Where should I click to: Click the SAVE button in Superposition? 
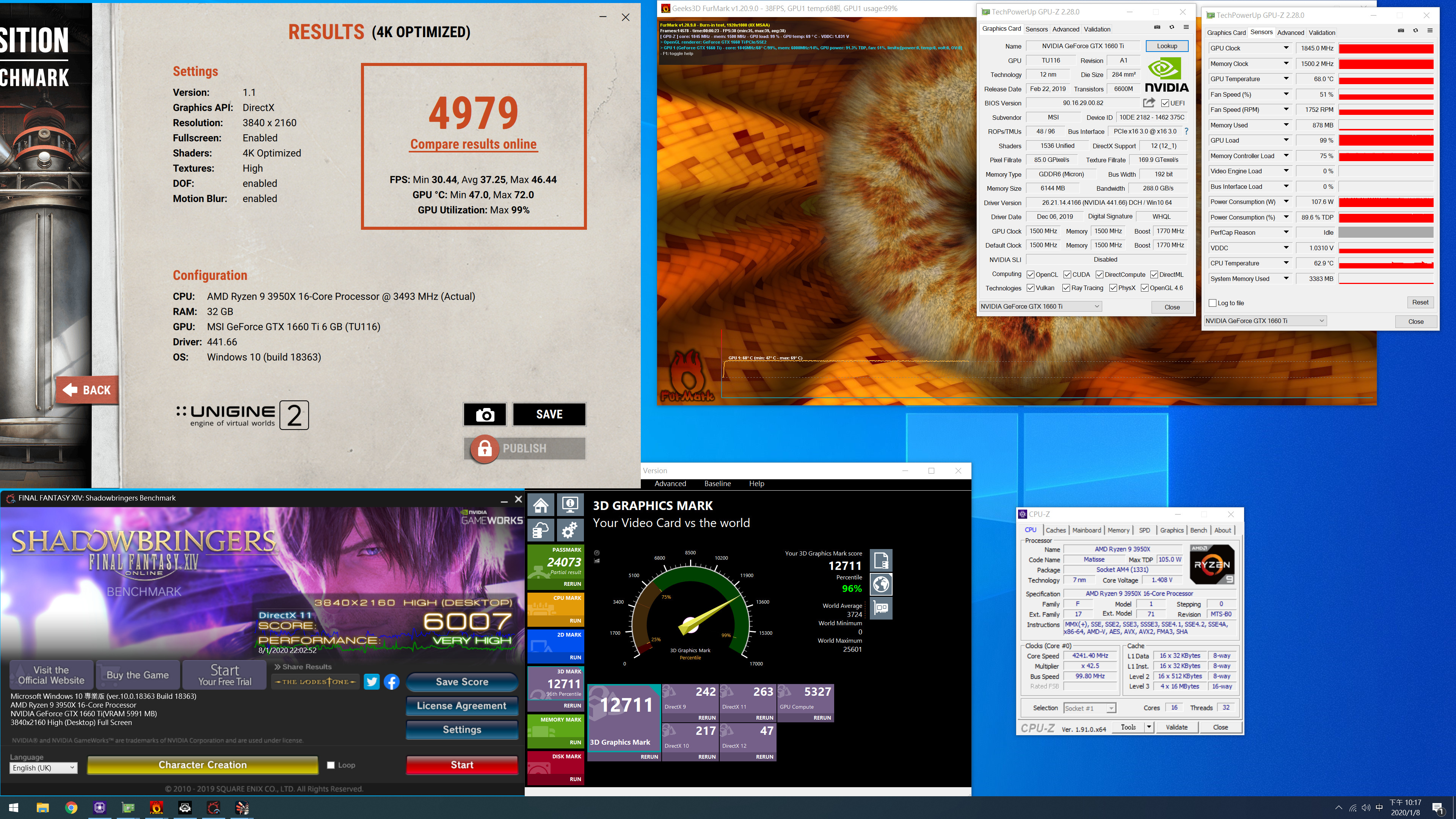point(549,414)
